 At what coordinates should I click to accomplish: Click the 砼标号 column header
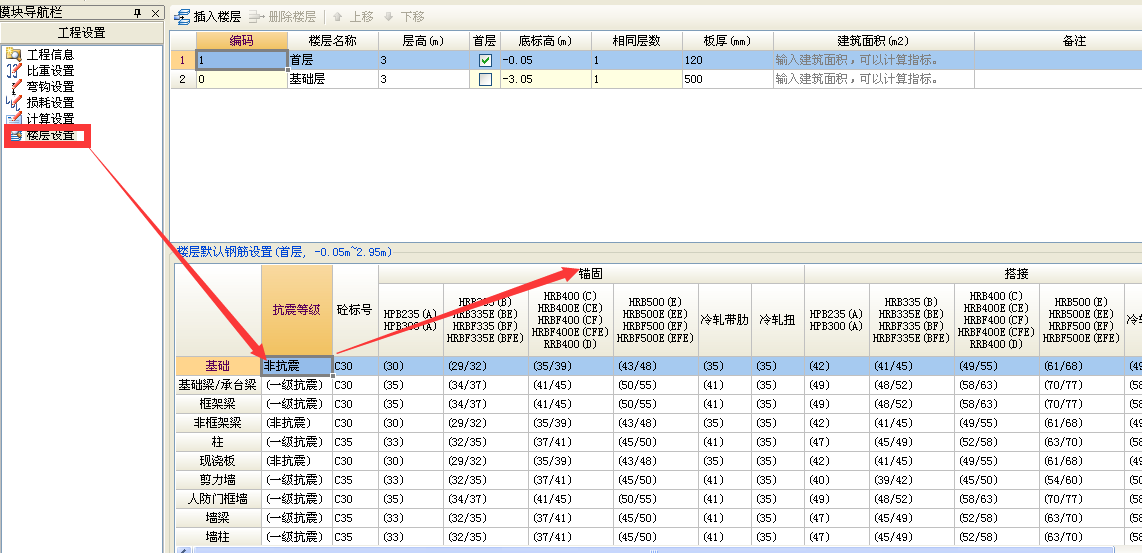355,310
